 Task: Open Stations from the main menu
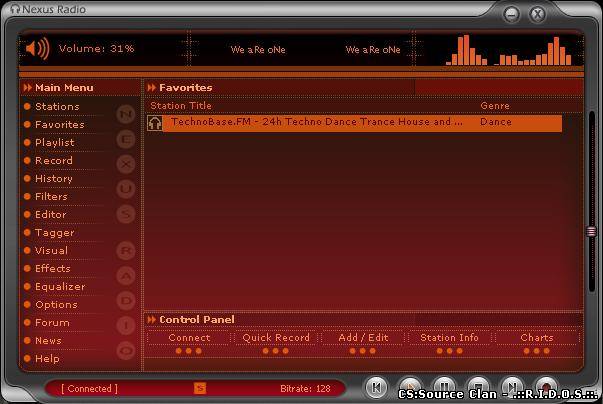click(57, 107)
